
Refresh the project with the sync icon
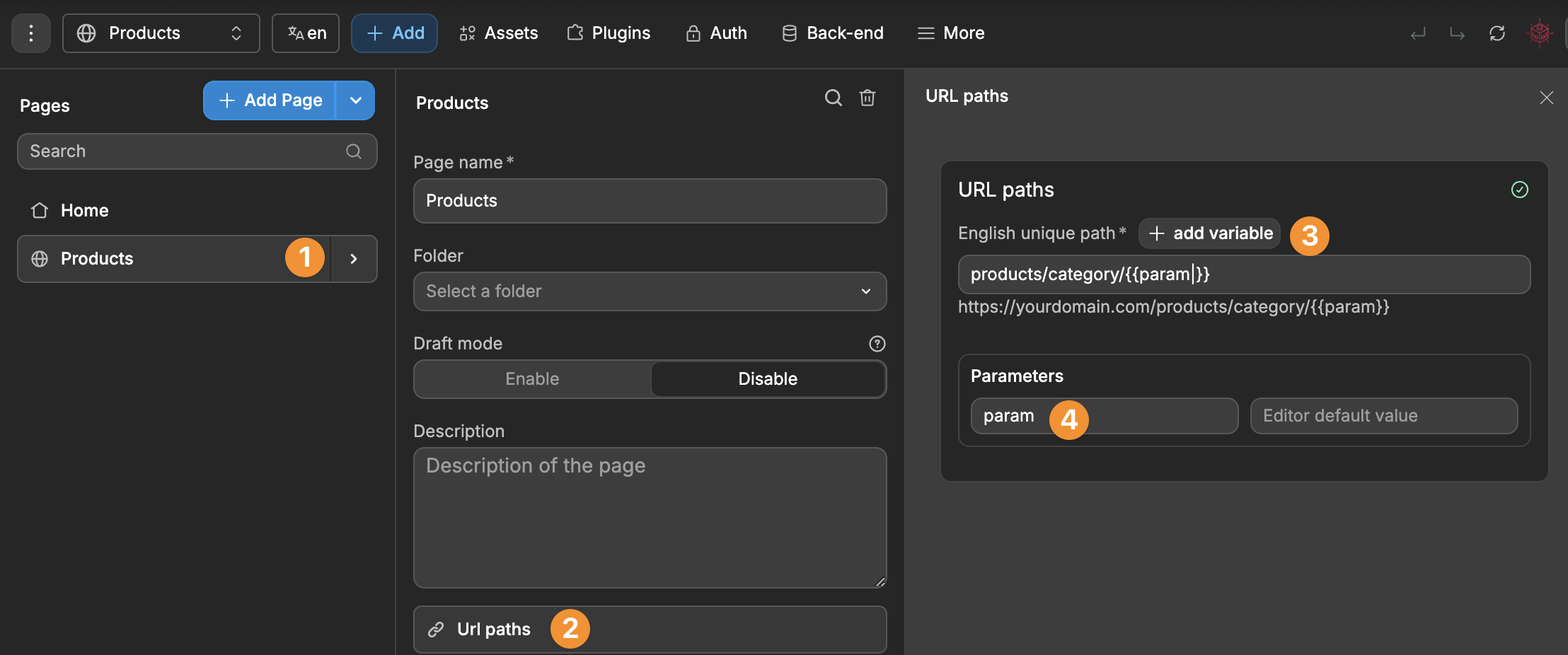coord(1498,33)
